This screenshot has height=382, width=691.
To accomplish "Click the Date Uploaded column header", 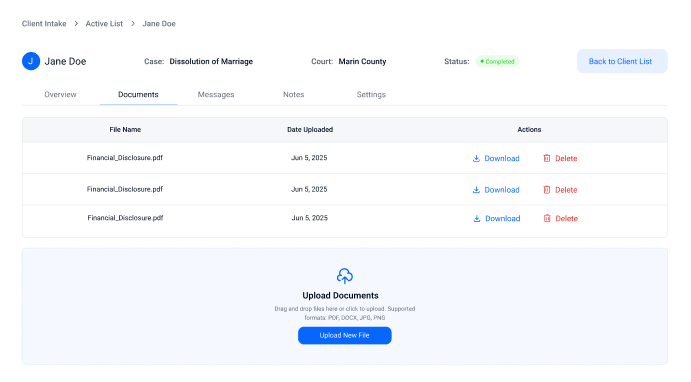I will tap(310, 130).
